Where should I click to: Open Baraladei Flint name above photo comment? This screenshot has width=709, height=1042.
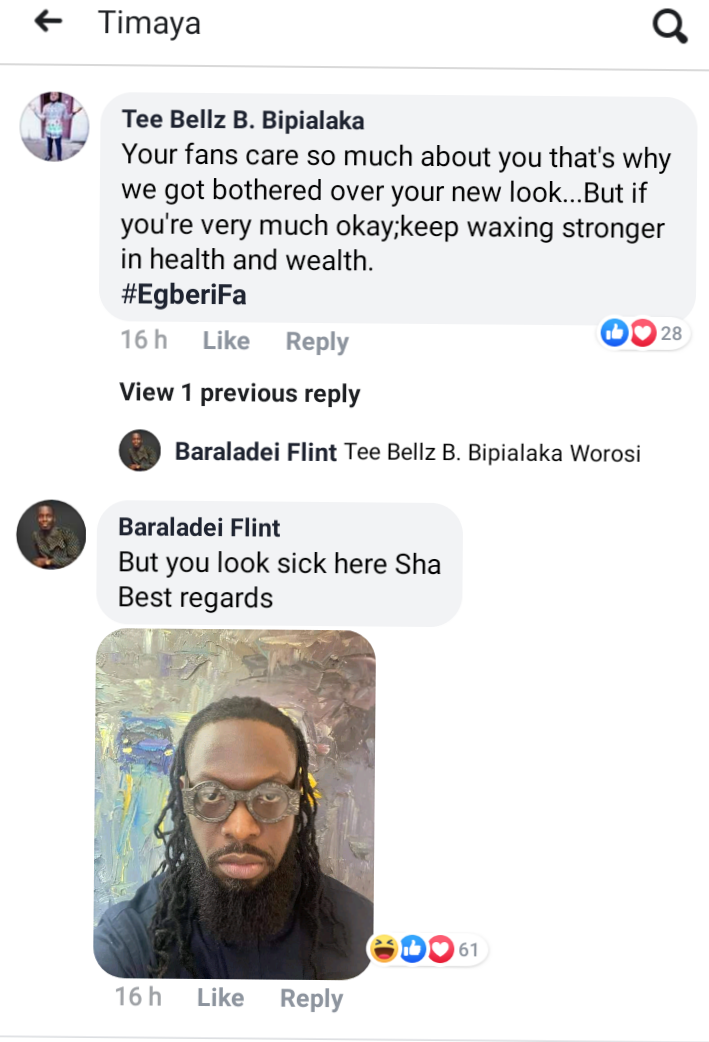[x=199, y=527]
